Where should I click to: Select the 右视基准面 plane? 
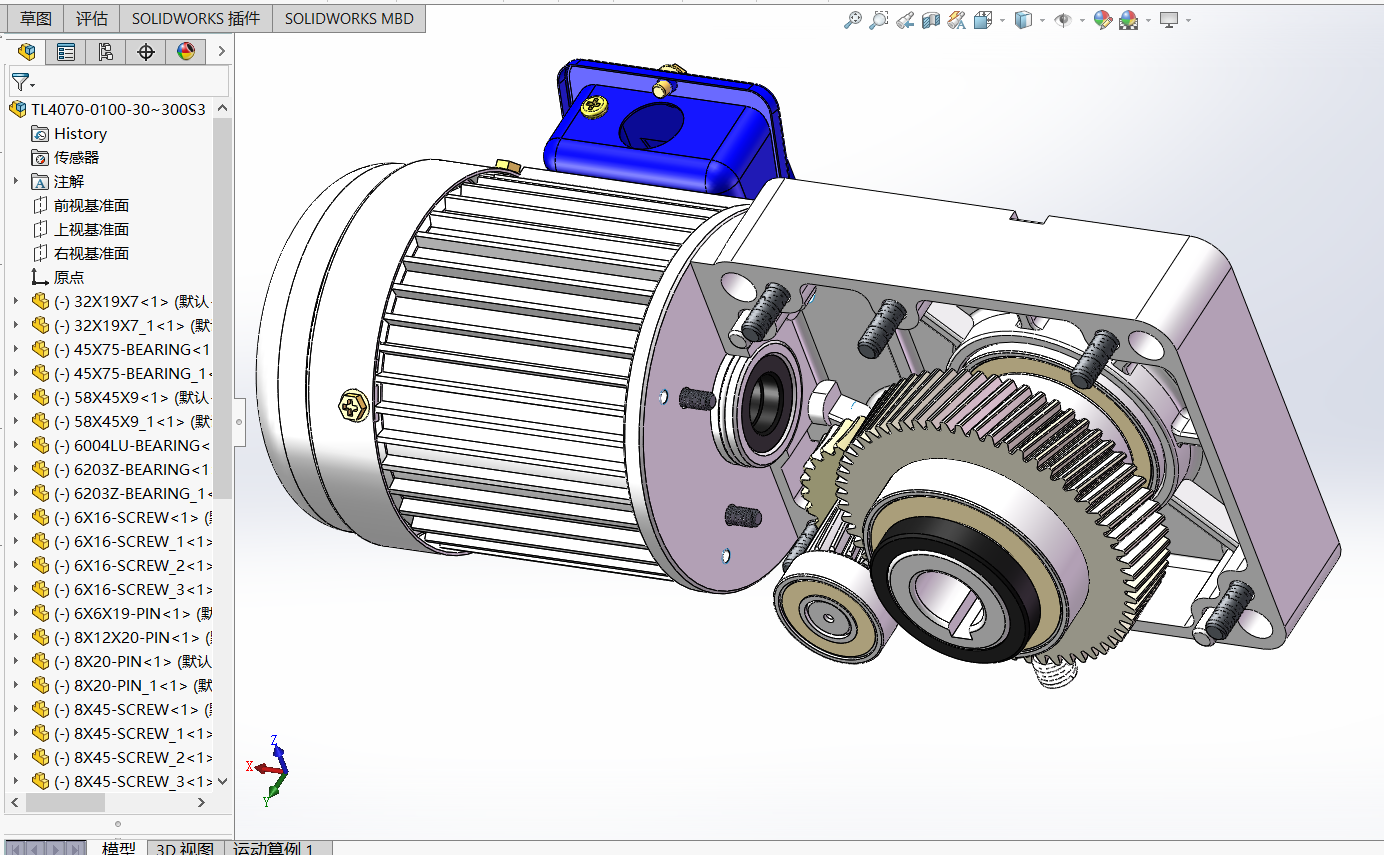coord(91,253)
